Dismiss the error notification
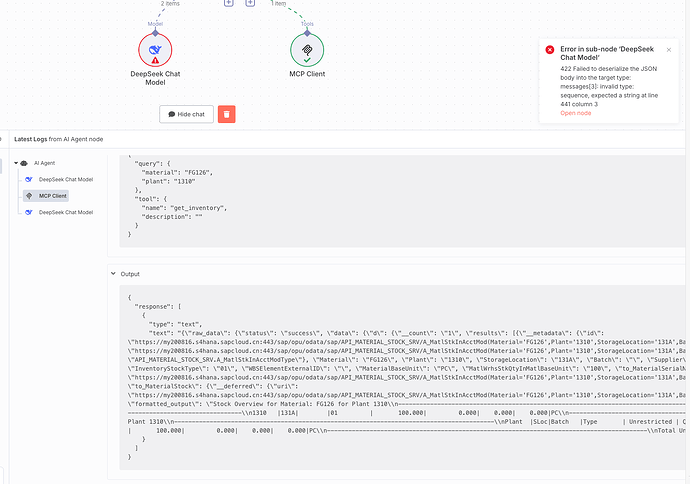 coord(669,50)
